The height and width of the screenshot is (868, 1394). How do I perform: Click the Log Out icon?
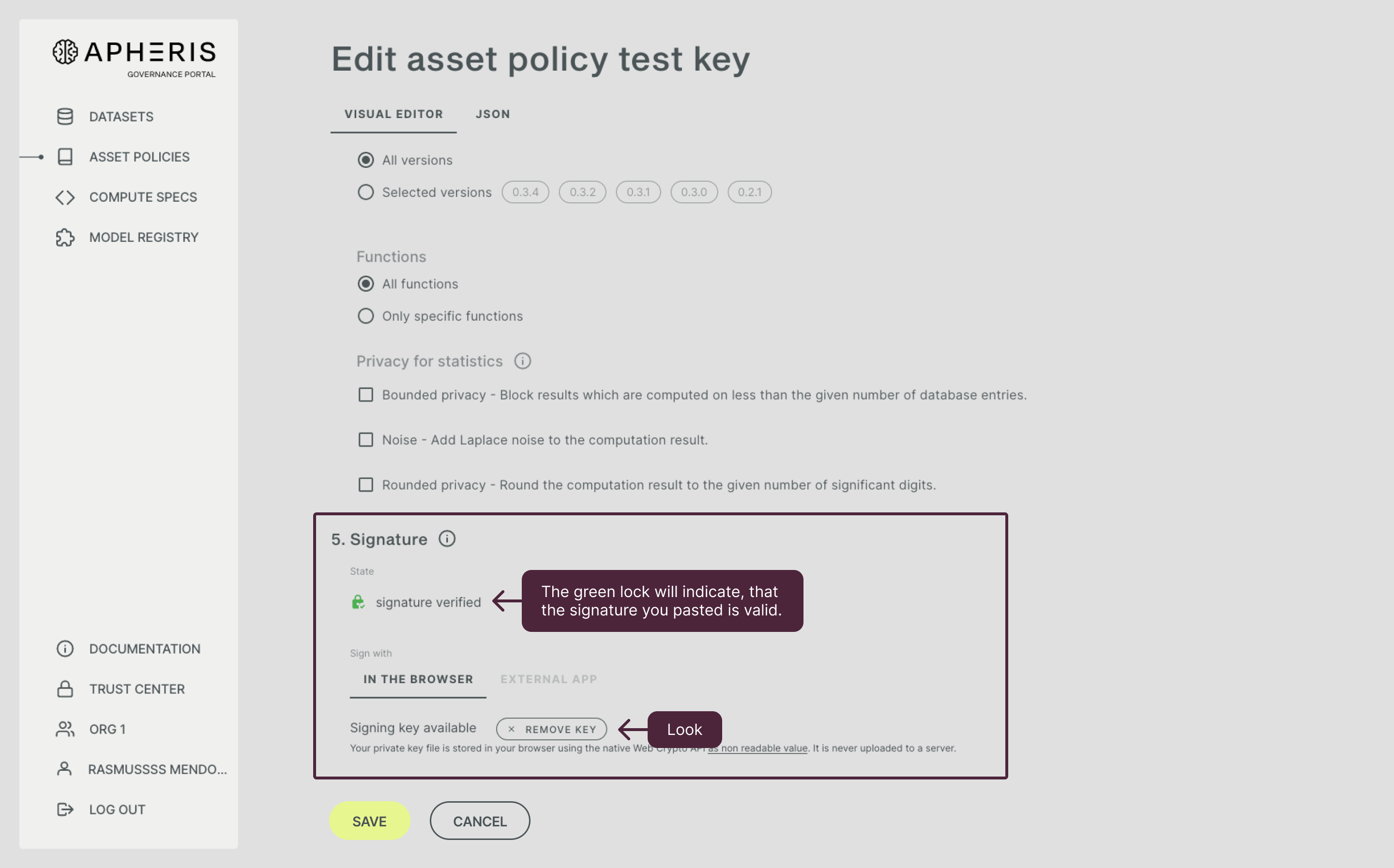(x=65, y=809)
